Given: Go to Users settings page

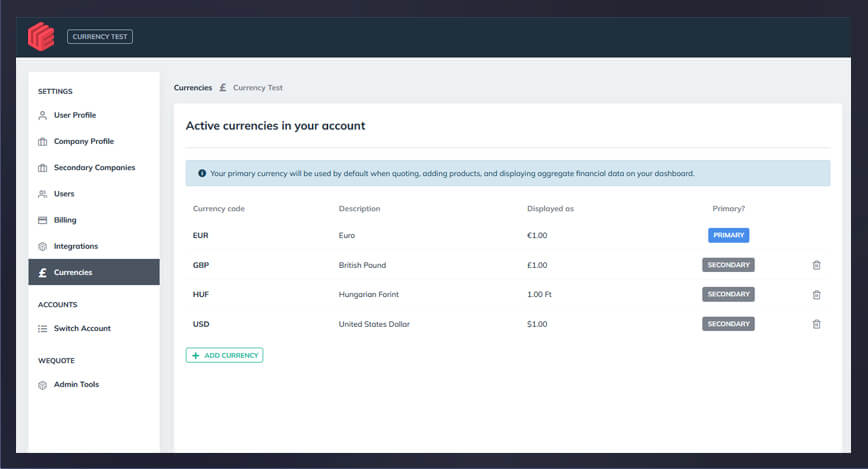Looking at the screenshot, I should click(64, 194).
